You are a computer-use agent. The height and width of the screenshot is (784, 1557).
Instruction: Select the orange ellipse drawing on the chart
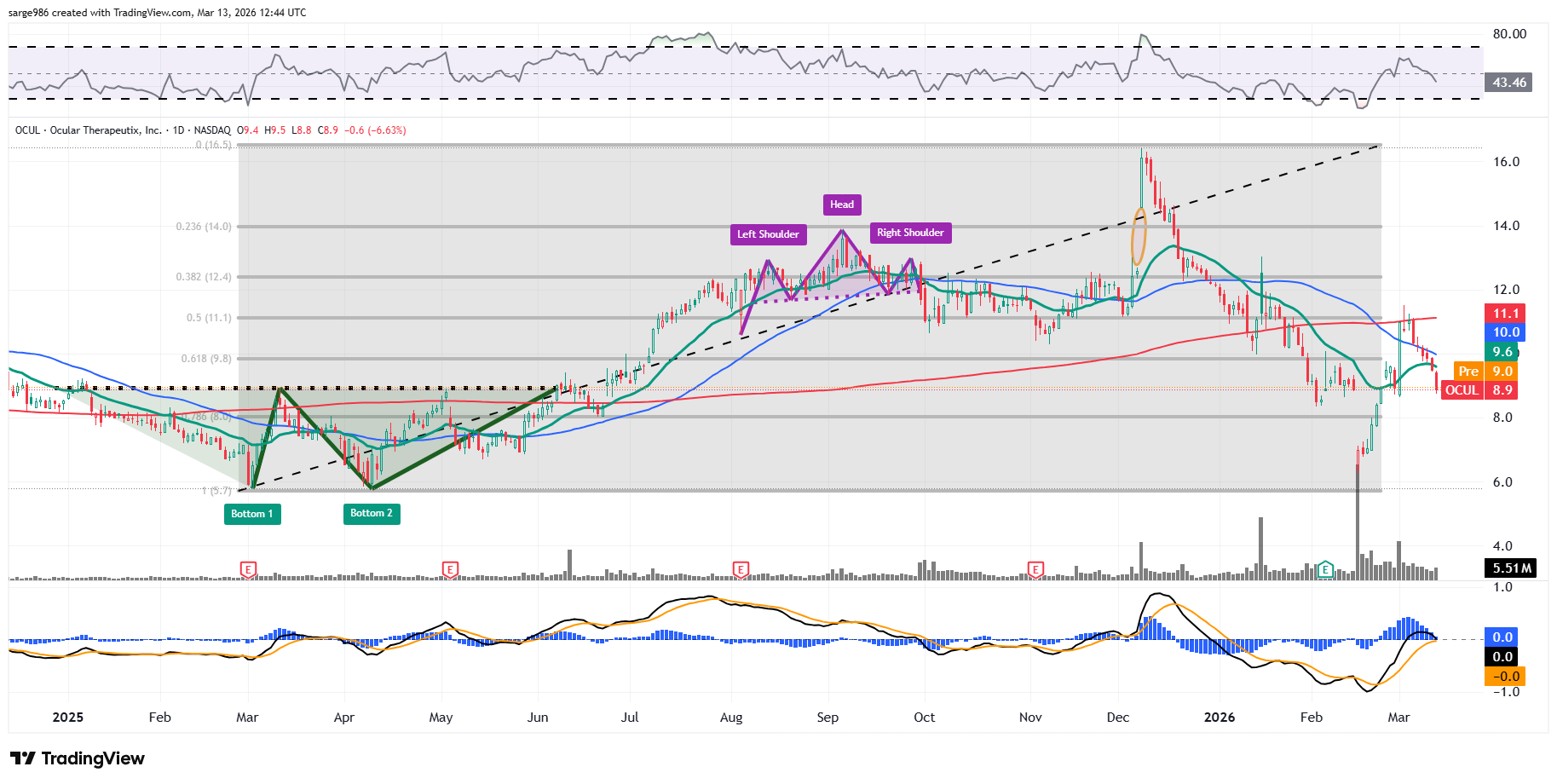(x=1139, y=235)
